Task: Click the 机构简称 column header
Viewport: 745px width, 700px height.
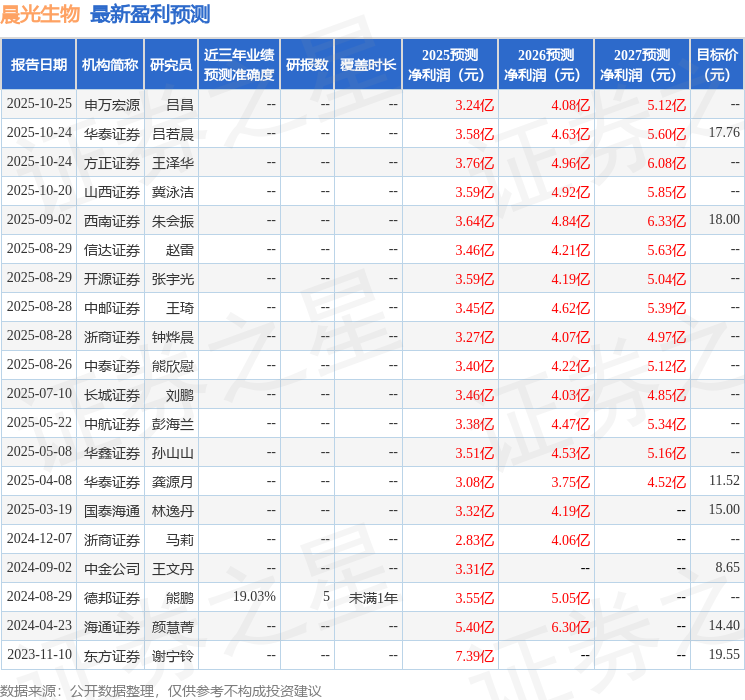Action: coord(110,65)
